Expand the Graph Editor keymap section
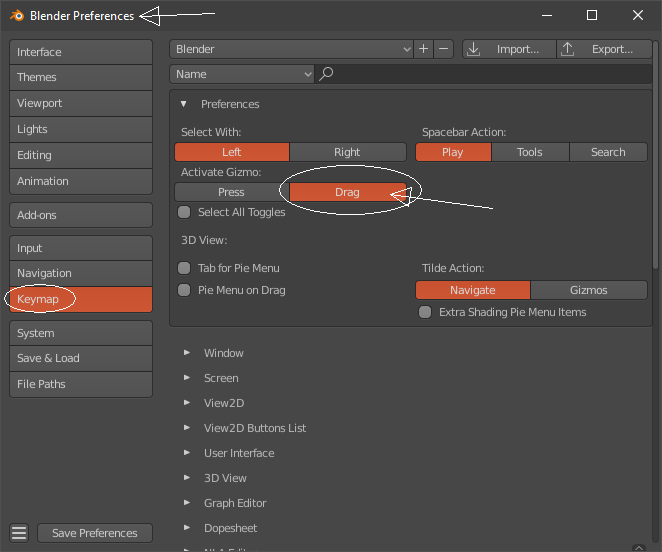662x552 pixels. point(187,503)
